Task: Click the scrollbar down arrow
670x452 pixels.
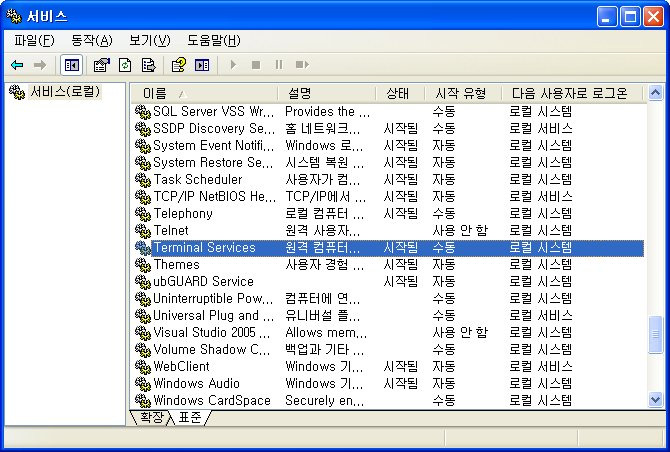Action: pos(655,399)
